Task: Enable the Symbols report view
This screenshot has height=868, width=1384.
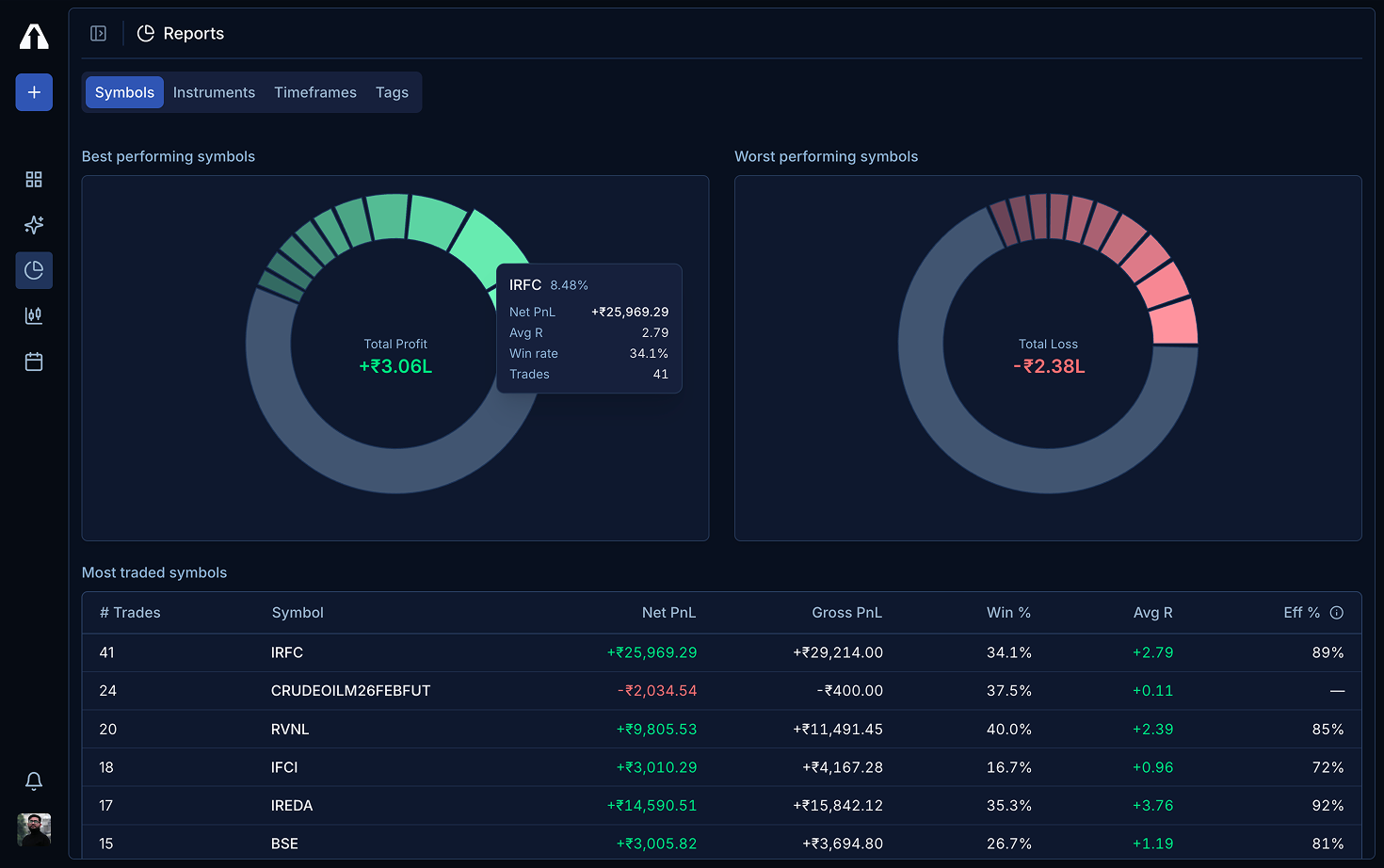Action: click(123, 92)
